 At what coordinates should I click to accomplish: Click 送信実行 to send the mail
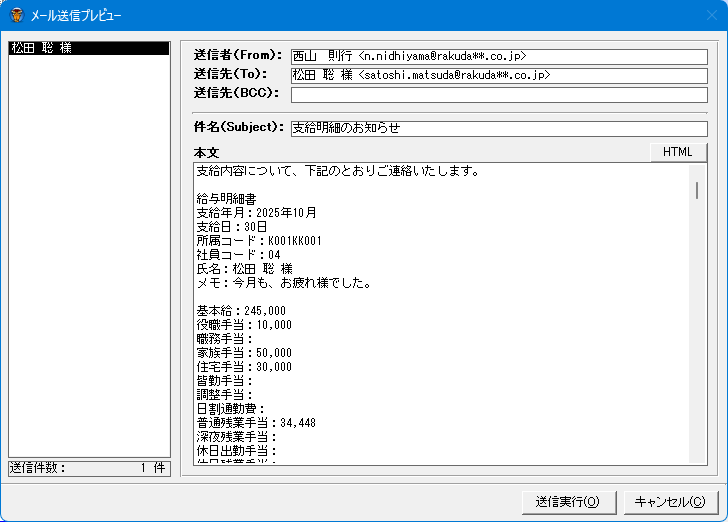click(x=567, y=502)
